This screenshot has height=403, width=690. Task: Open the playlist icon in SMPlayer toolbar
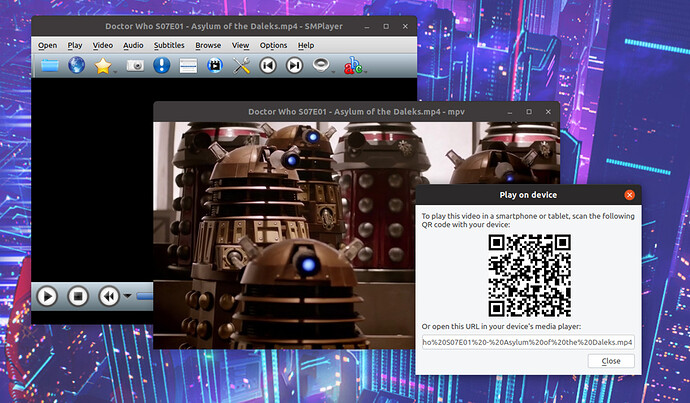188,66
